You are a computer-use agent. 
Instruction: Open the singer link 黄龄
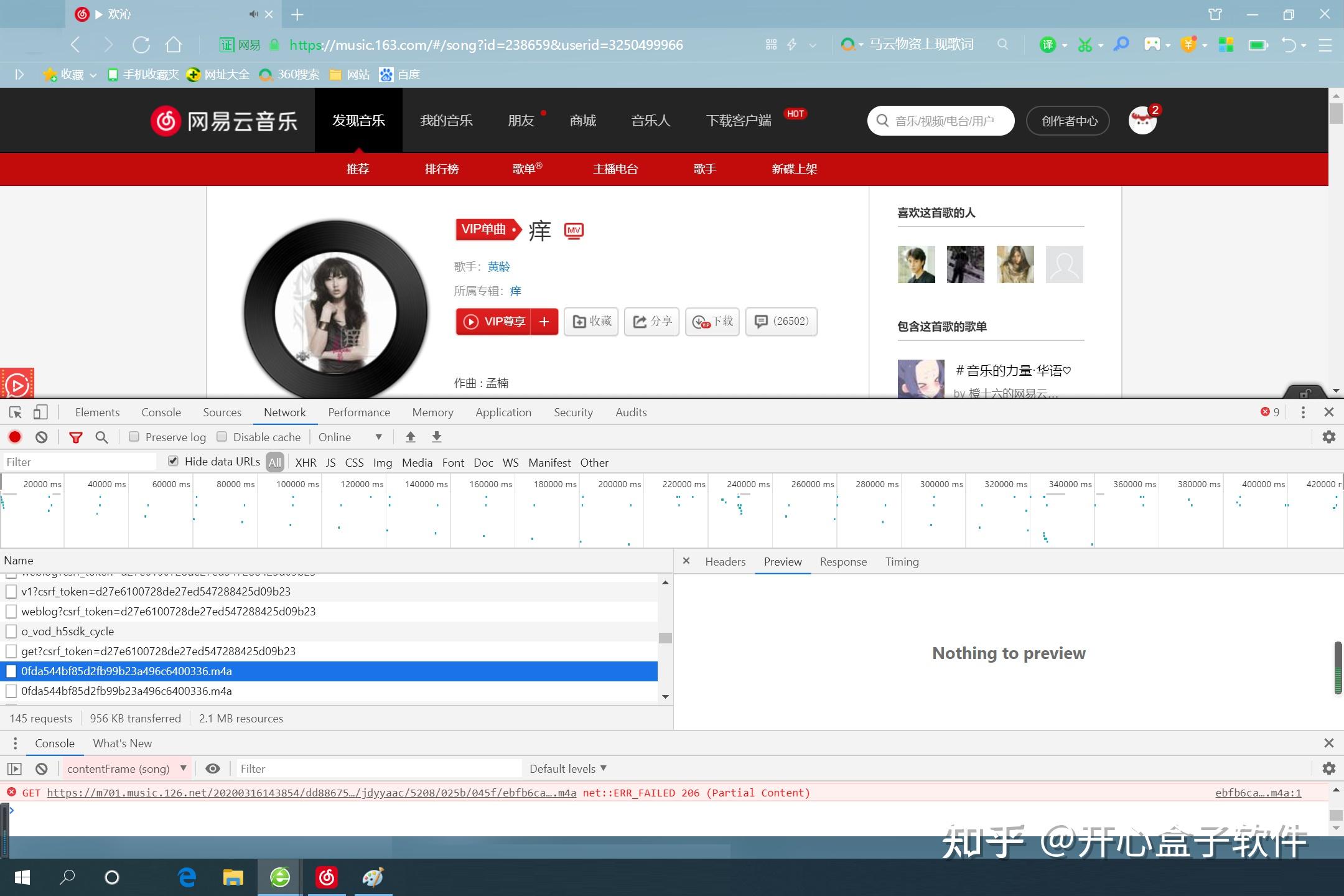(498, 267)
